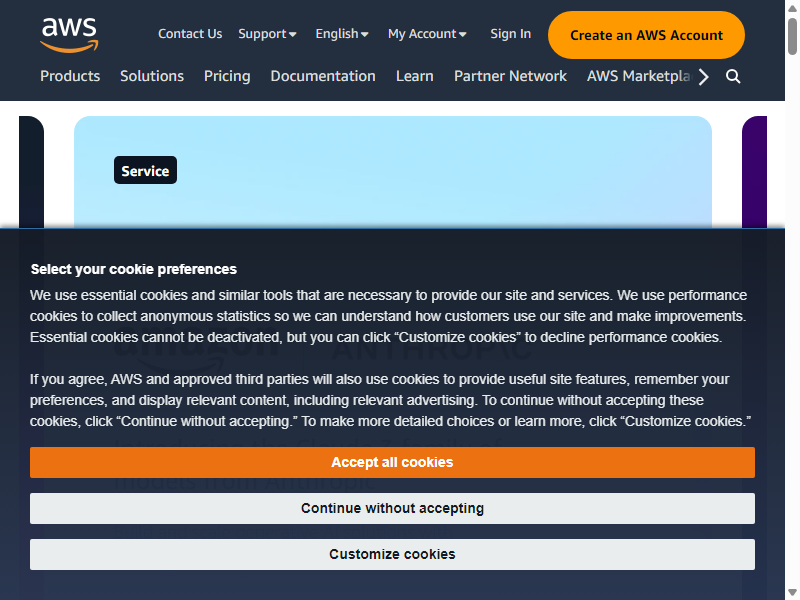Viewport: 800px width, 600px height.
Task: Click the AWS logo
Action: [x=69, y=35]
